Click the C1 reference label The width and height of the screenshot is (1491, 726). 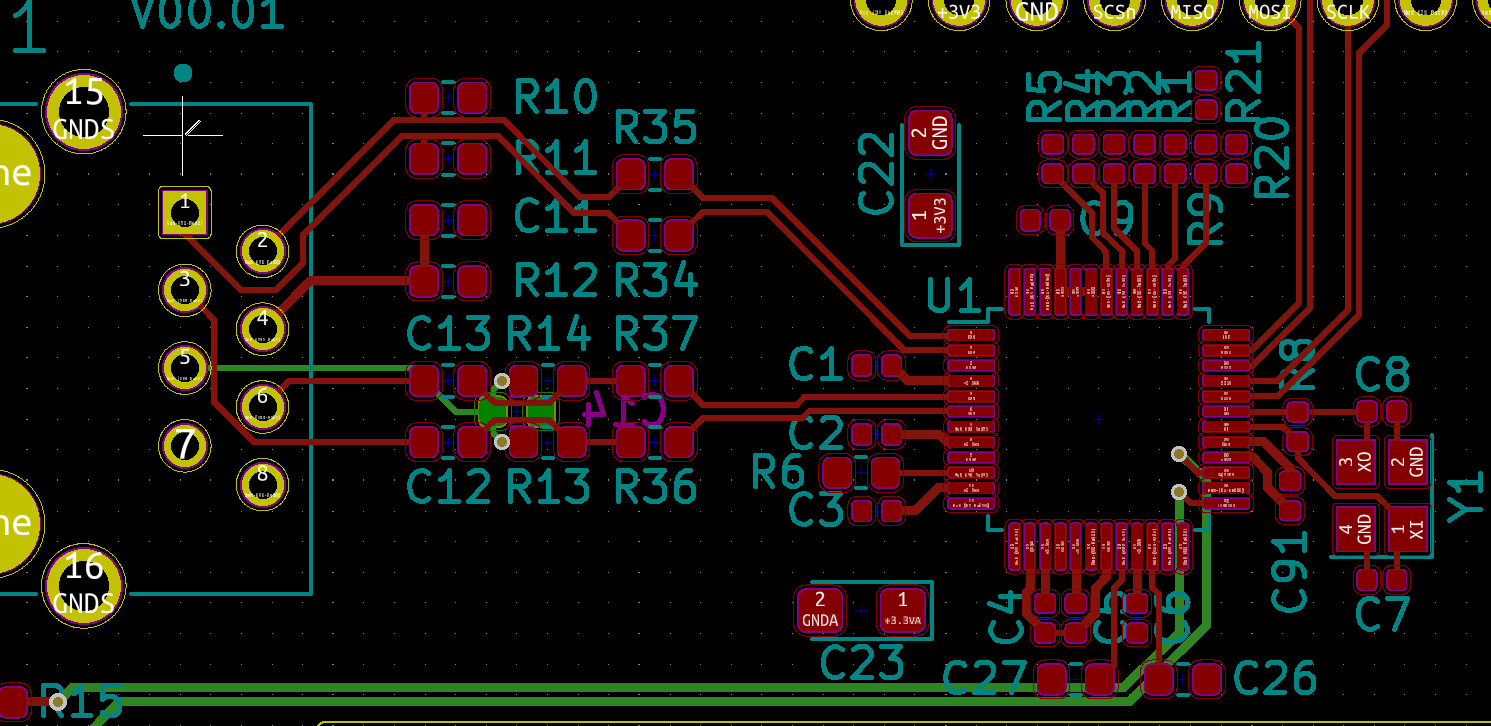click(x=816, y=365)
